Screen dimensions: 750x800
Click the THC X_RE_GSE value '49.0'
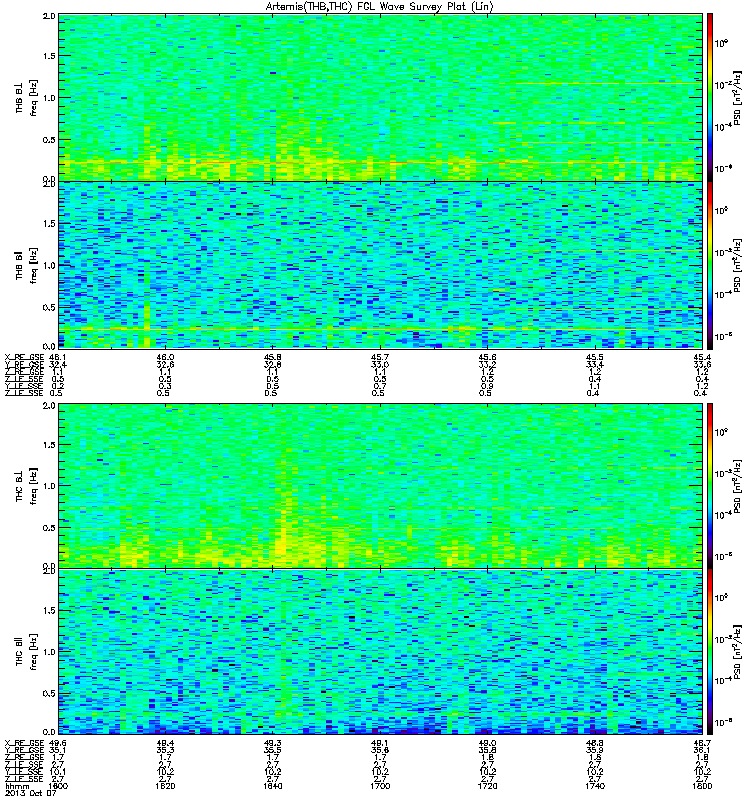[487, 743]
